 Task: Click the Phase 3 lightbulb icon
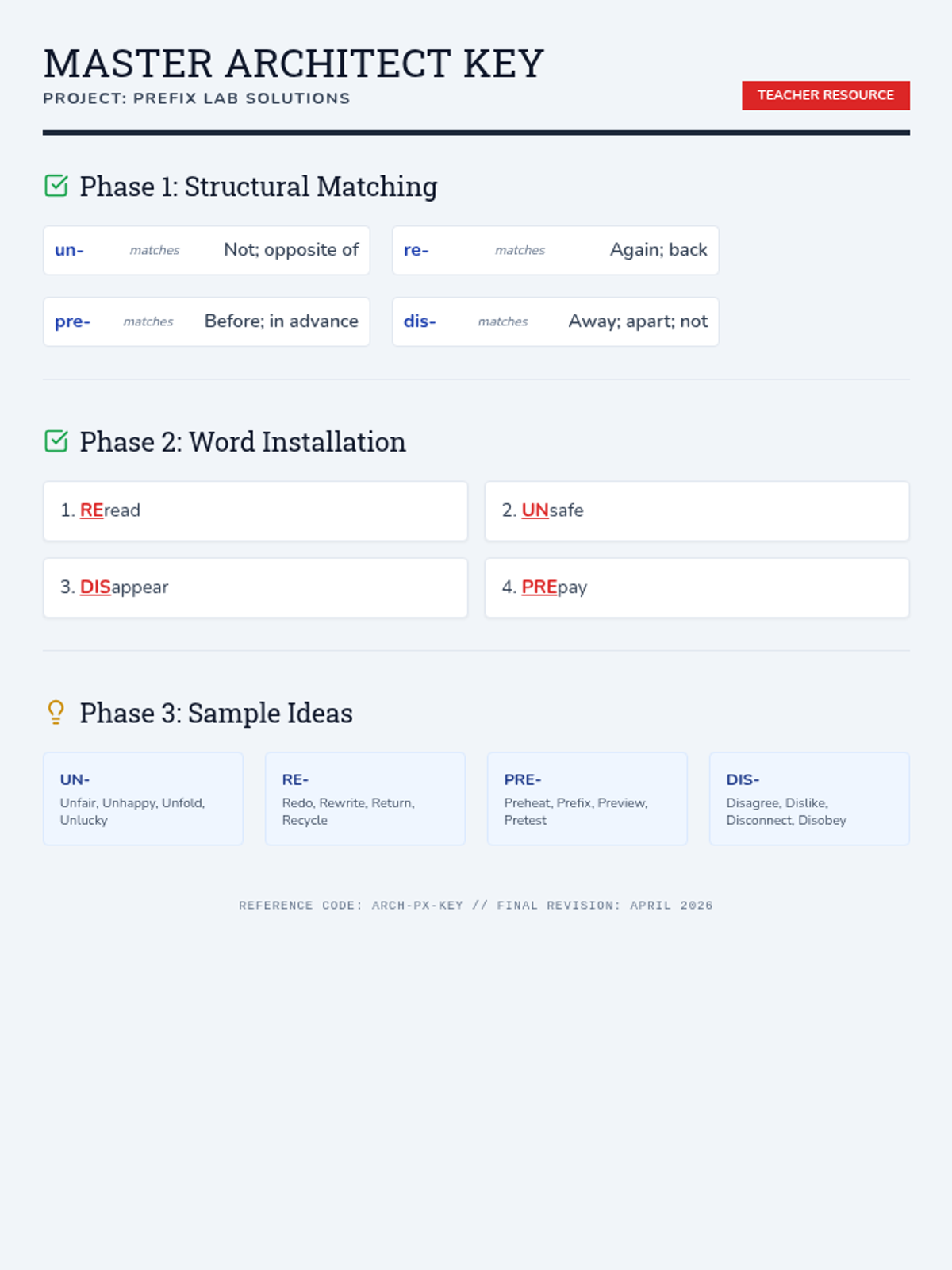(56, 712)
